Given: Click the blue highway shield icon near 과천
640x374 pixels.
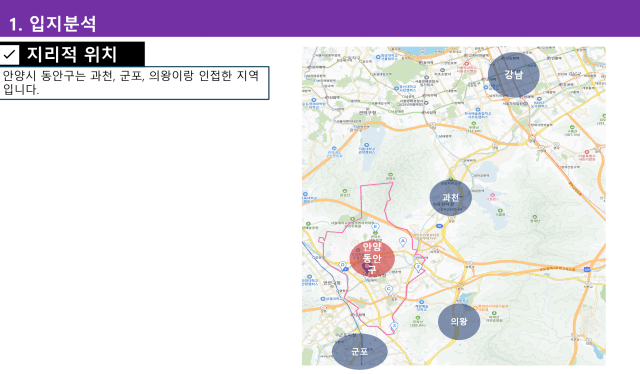Looking at the screenshot, I should pyautogui.click(x=440, y=226).
